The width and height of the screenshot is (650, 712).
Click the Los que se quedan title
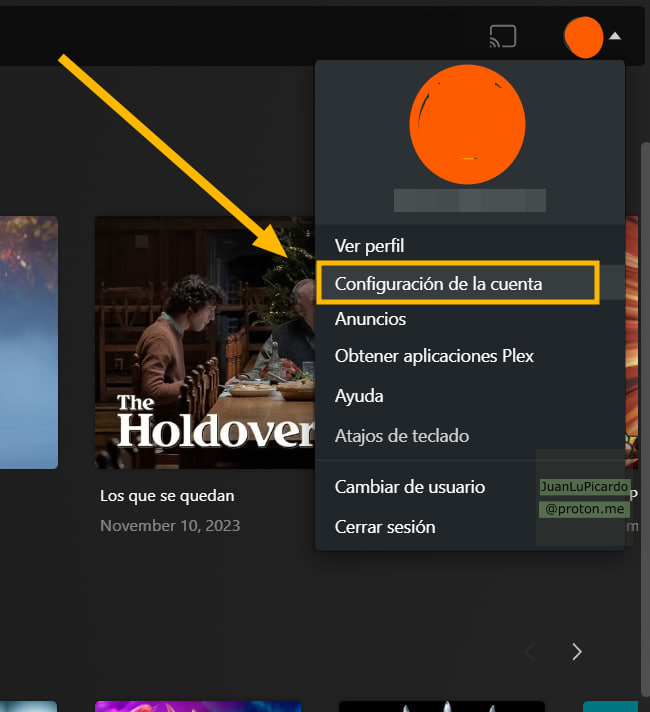(x=167, y=496)
